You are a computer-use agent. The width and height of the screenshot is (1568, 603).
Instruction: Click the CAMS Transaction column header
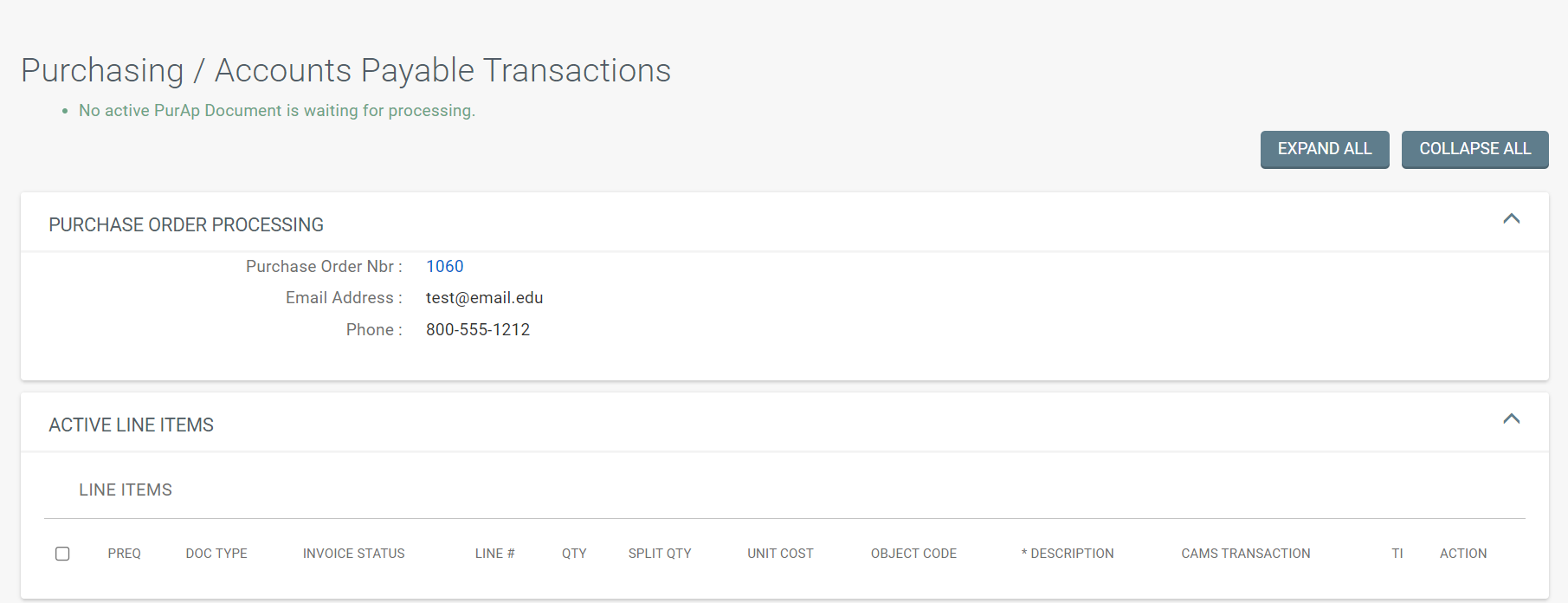[x=1246, y=554]
